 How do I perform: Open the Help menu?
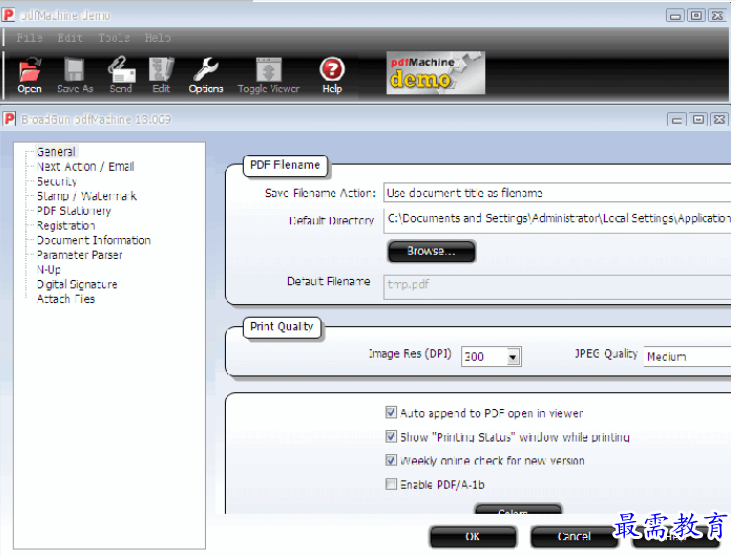157,38
